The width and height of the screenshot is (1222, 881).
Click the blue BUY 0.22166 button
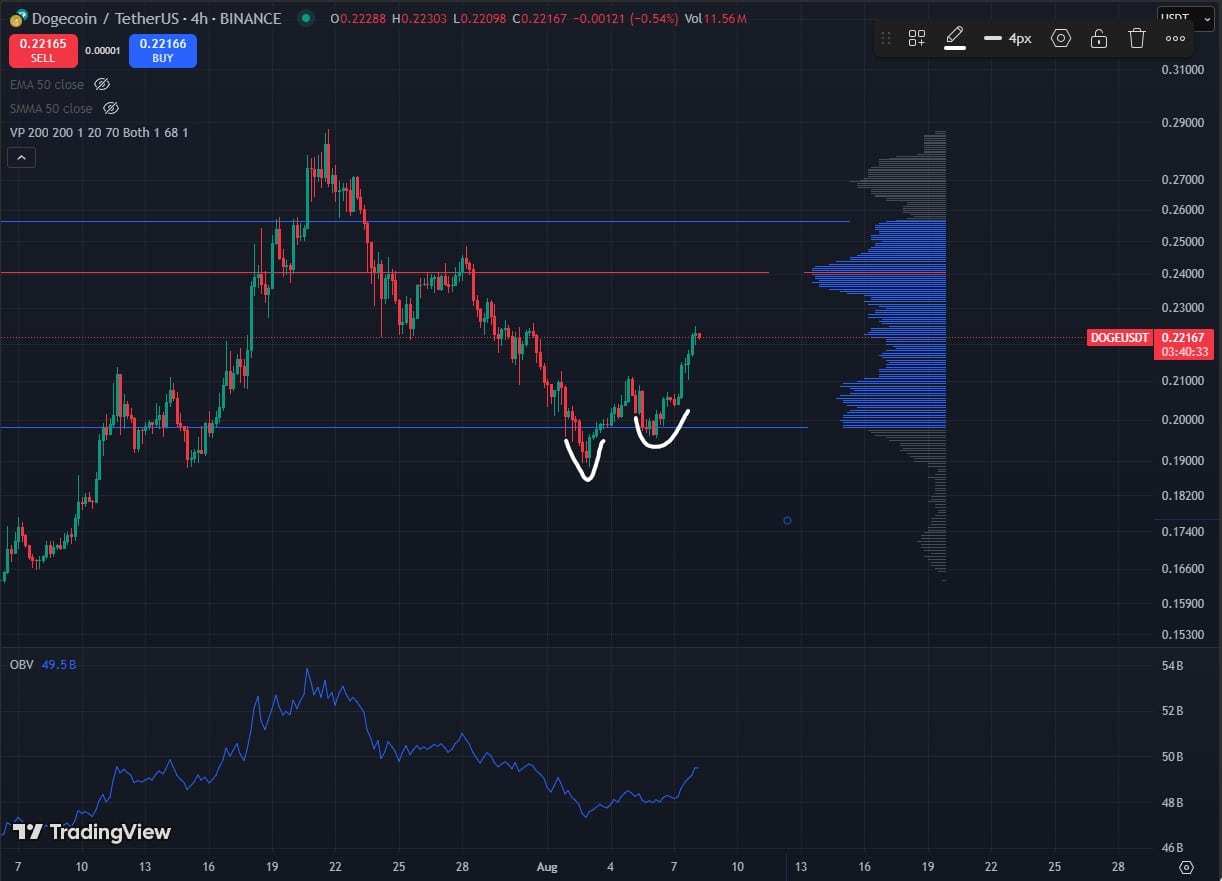pos(162,50)
